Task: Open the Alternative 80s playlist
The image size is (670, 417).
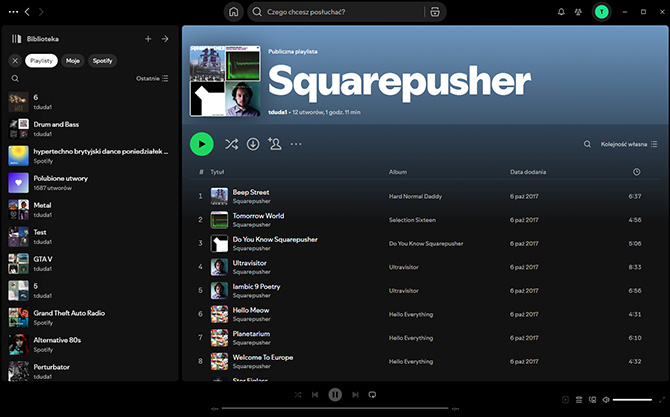Action: 89,344
